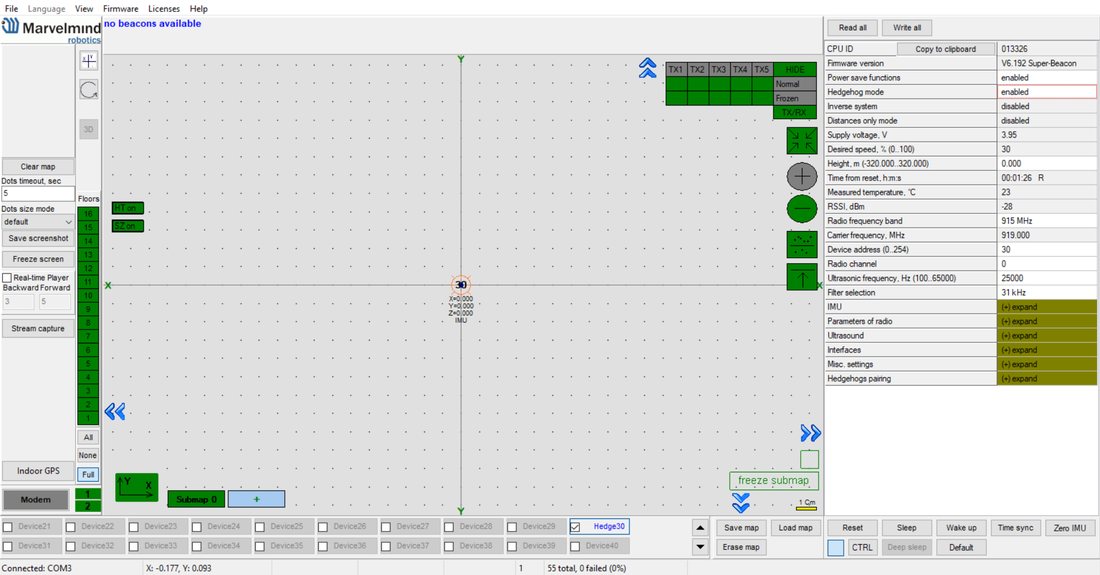Click the Stream capture button
The height and width of the screenshot is (575, 1100).
[x=38, y=328]
